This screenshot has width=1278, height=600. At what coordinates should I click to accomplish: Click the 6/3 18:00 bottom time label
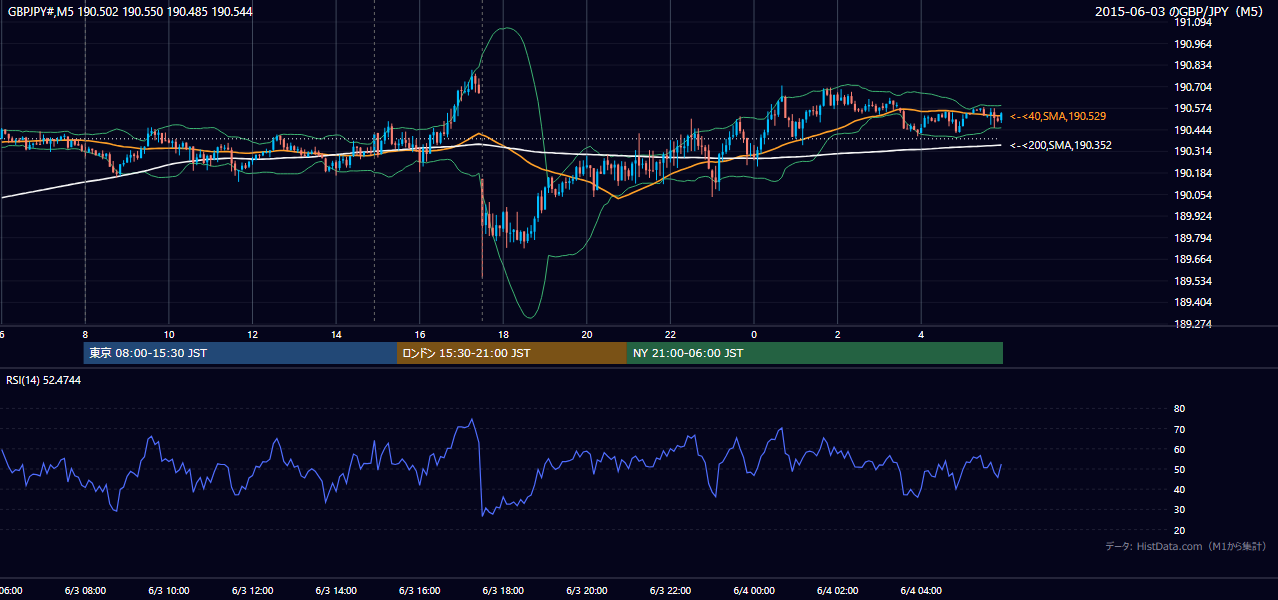[x=503, y=591]
